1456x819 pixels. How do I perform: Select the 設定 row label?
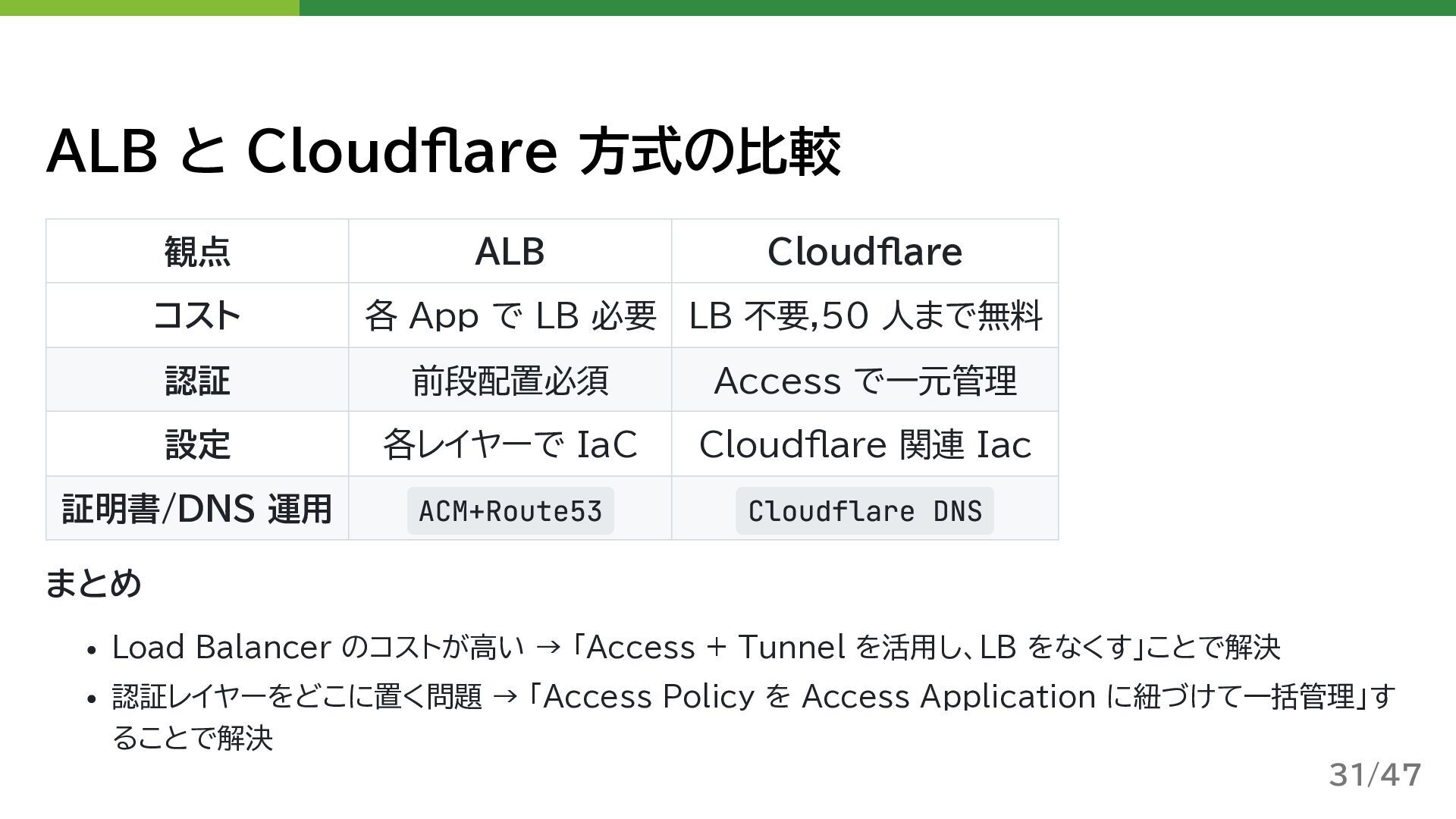(x=197, y=444)
